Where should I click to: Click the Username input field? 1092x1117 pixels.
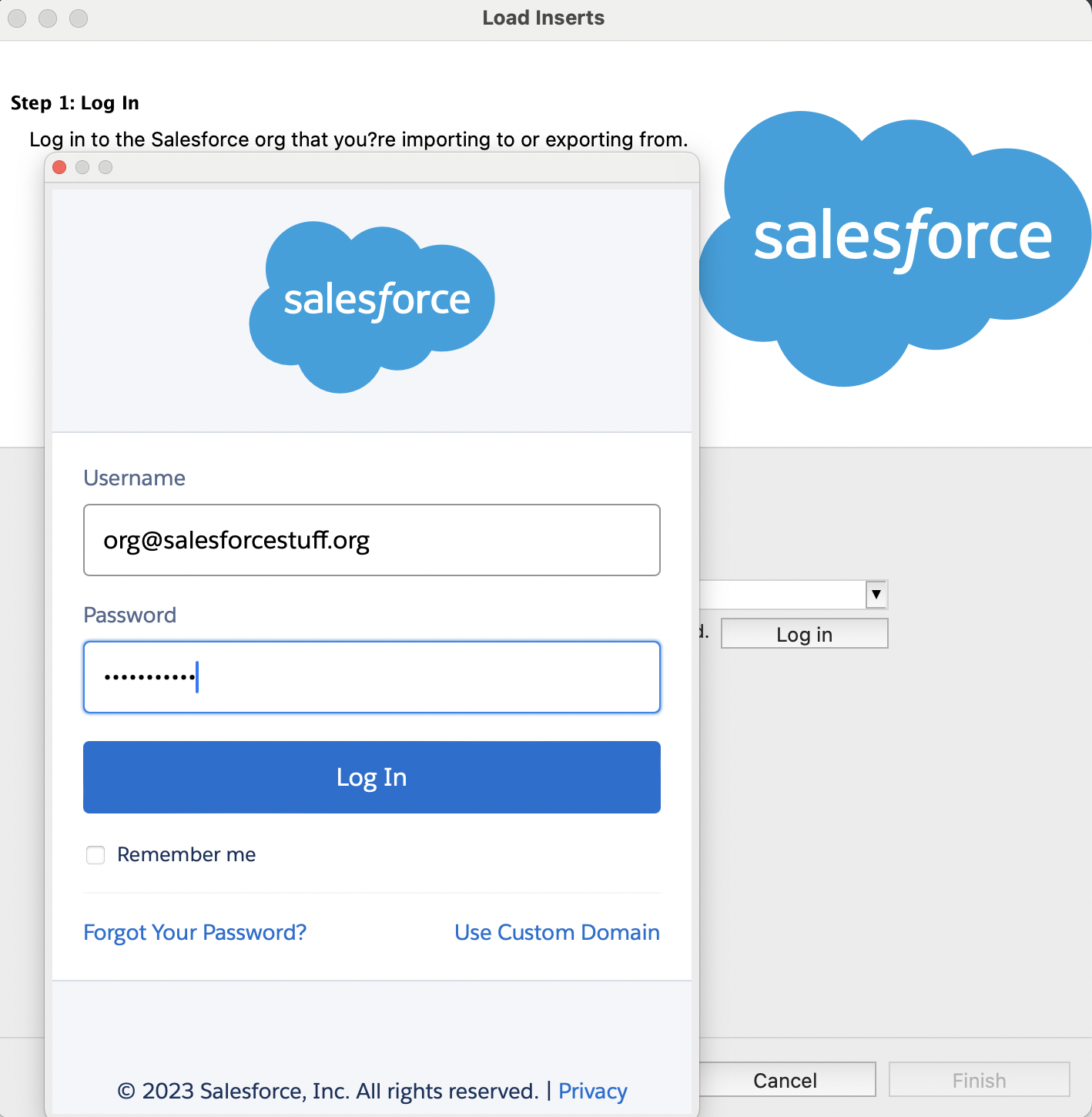pyautogui.click(x=371, y=540)
